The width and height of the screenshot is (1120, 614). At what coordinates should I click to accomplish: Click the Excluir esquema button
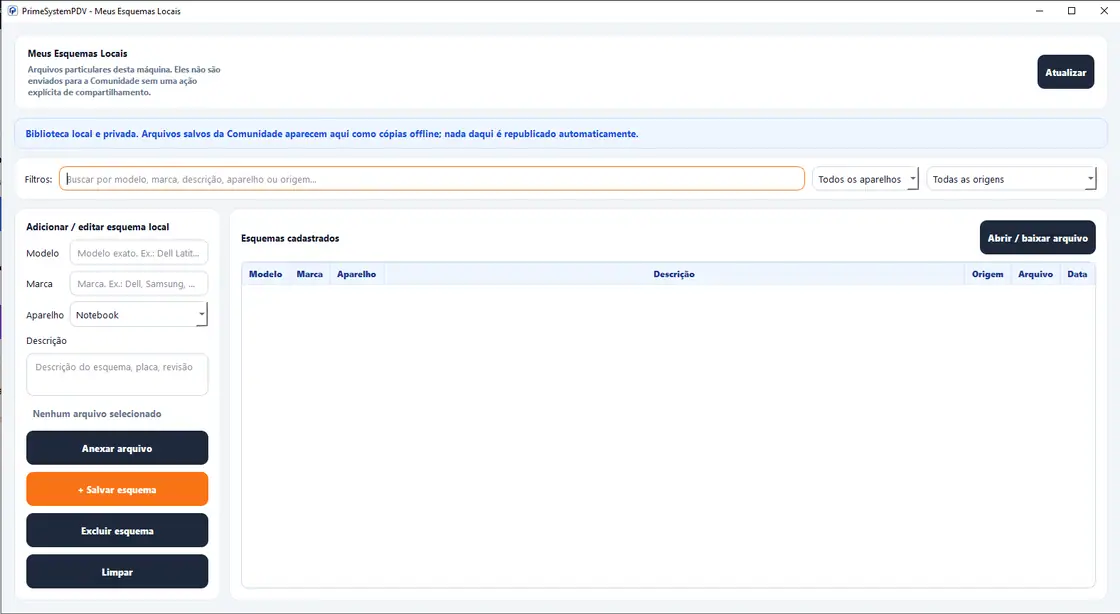click(x=117, y=530)
